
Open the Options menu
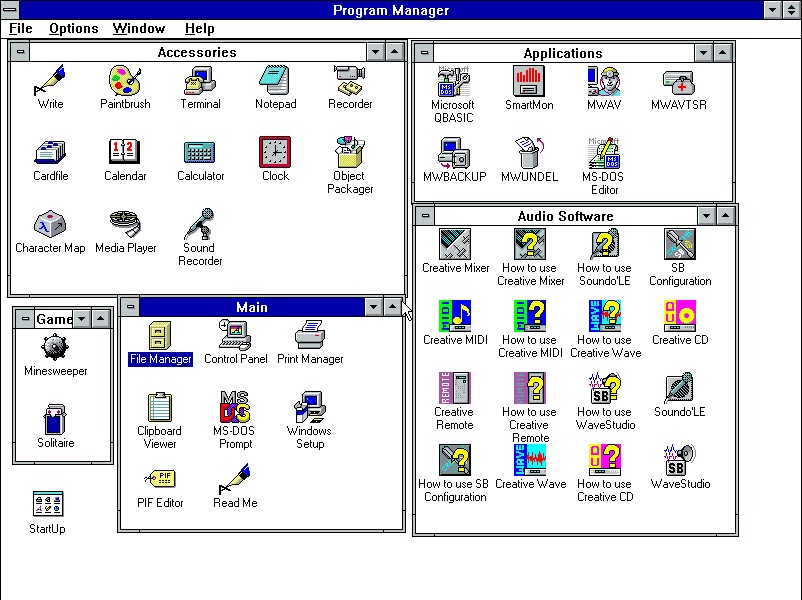click(x=73, y=29)
